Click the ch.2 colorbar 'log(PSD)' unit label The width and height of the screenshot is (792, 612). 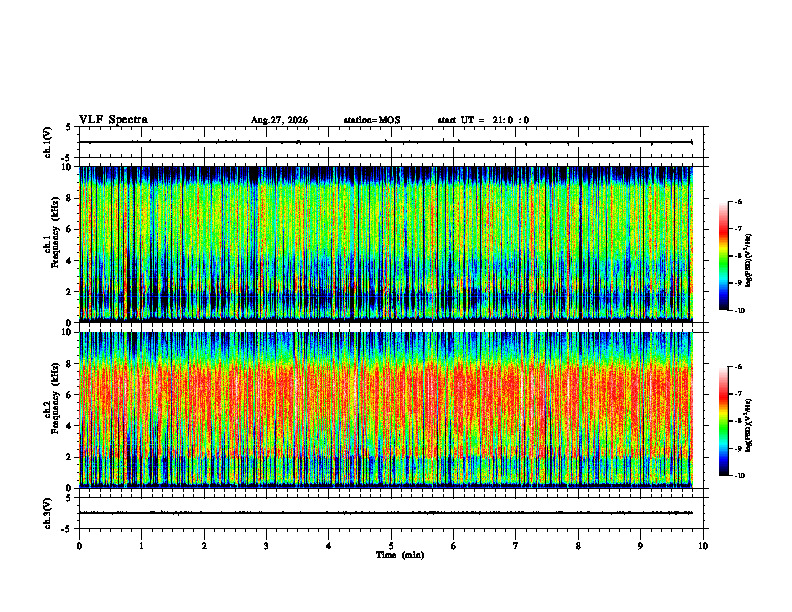[749, 425]
